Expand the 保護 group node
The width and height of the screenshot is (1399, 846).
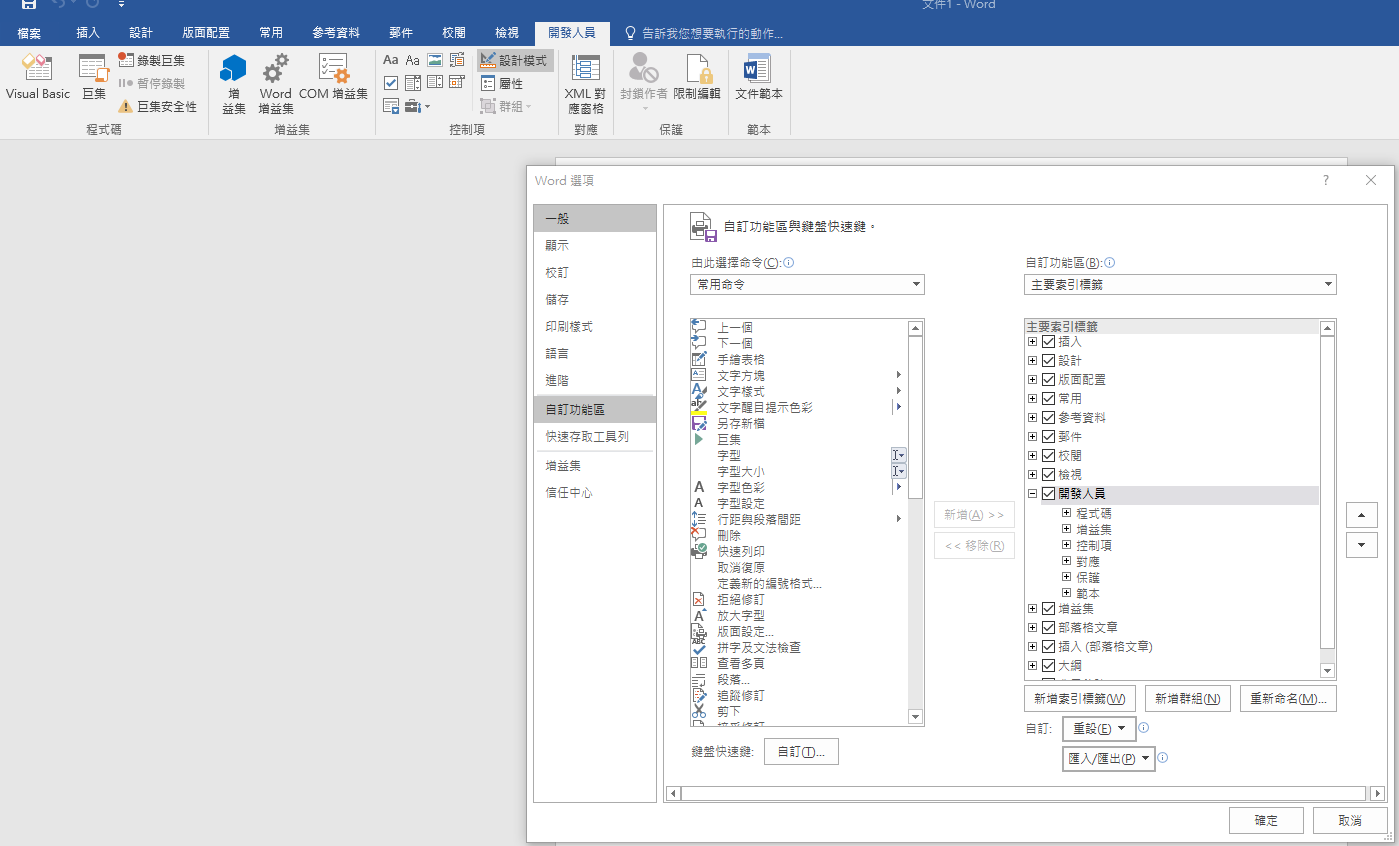click(x=1067, y=577)
